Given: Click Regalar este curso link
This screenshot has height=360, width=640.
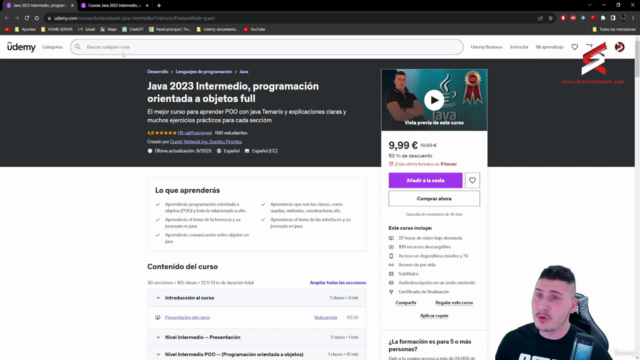Looking at the screenshot, I should (454, 303).
